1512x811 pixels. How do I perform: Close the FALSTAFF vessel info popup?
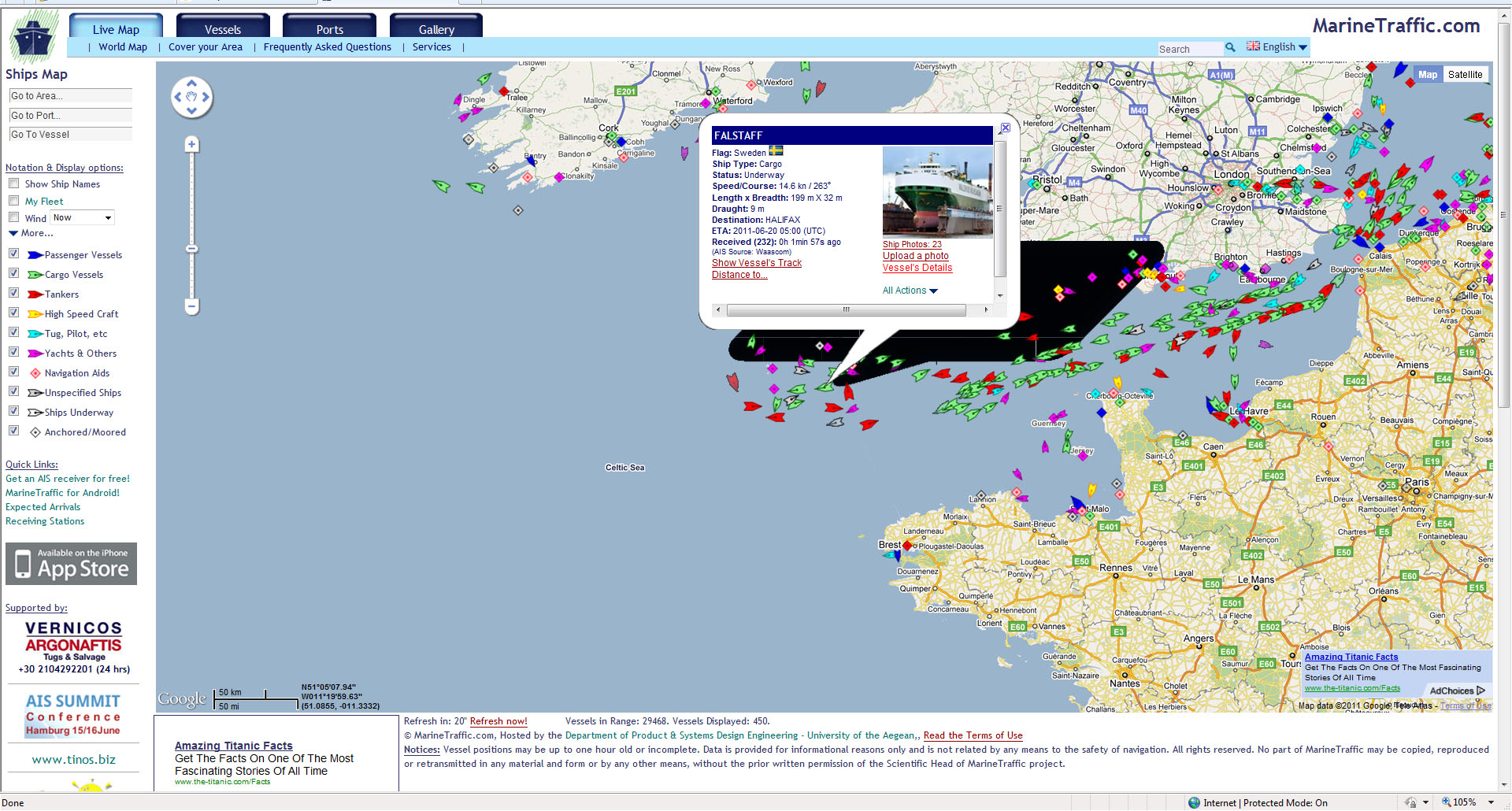pyautogui.click(x=1005, y=128)
